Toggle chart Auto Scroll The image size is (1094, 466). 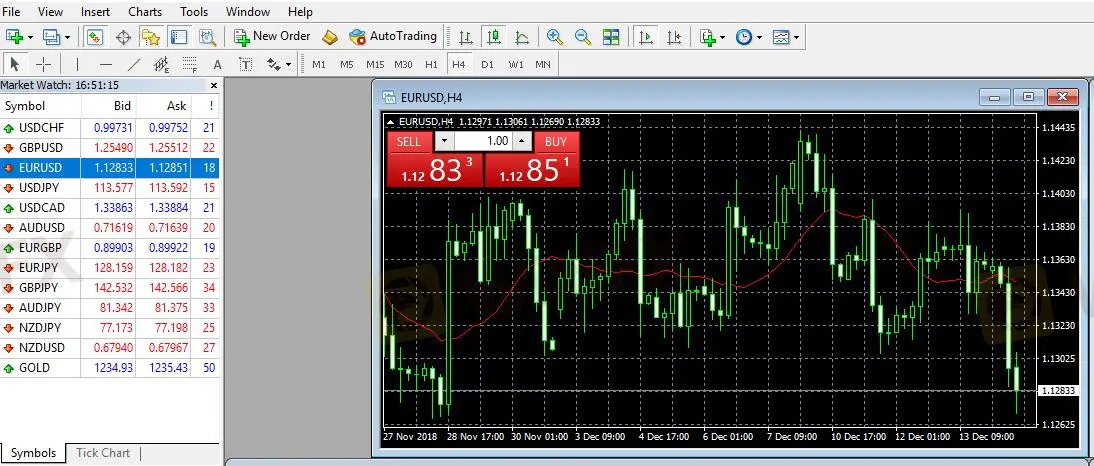click(646, 37)
